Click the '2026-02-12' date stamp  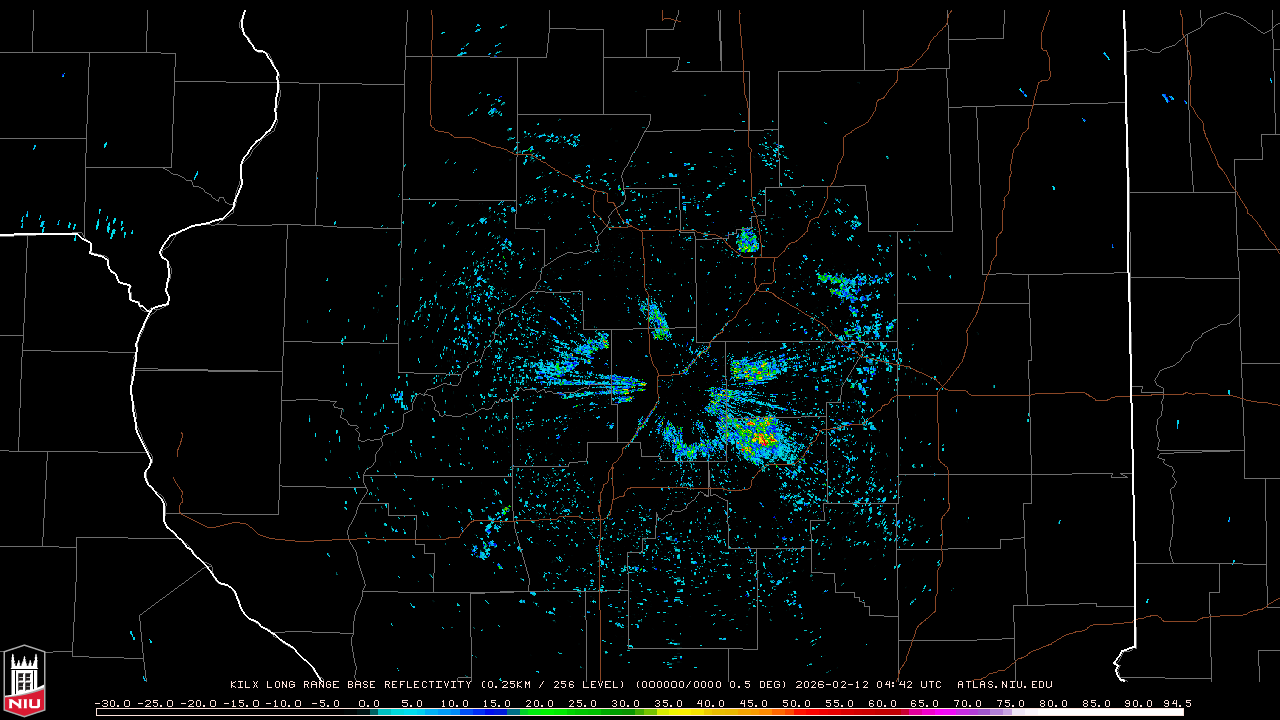[x=832, y=685]
